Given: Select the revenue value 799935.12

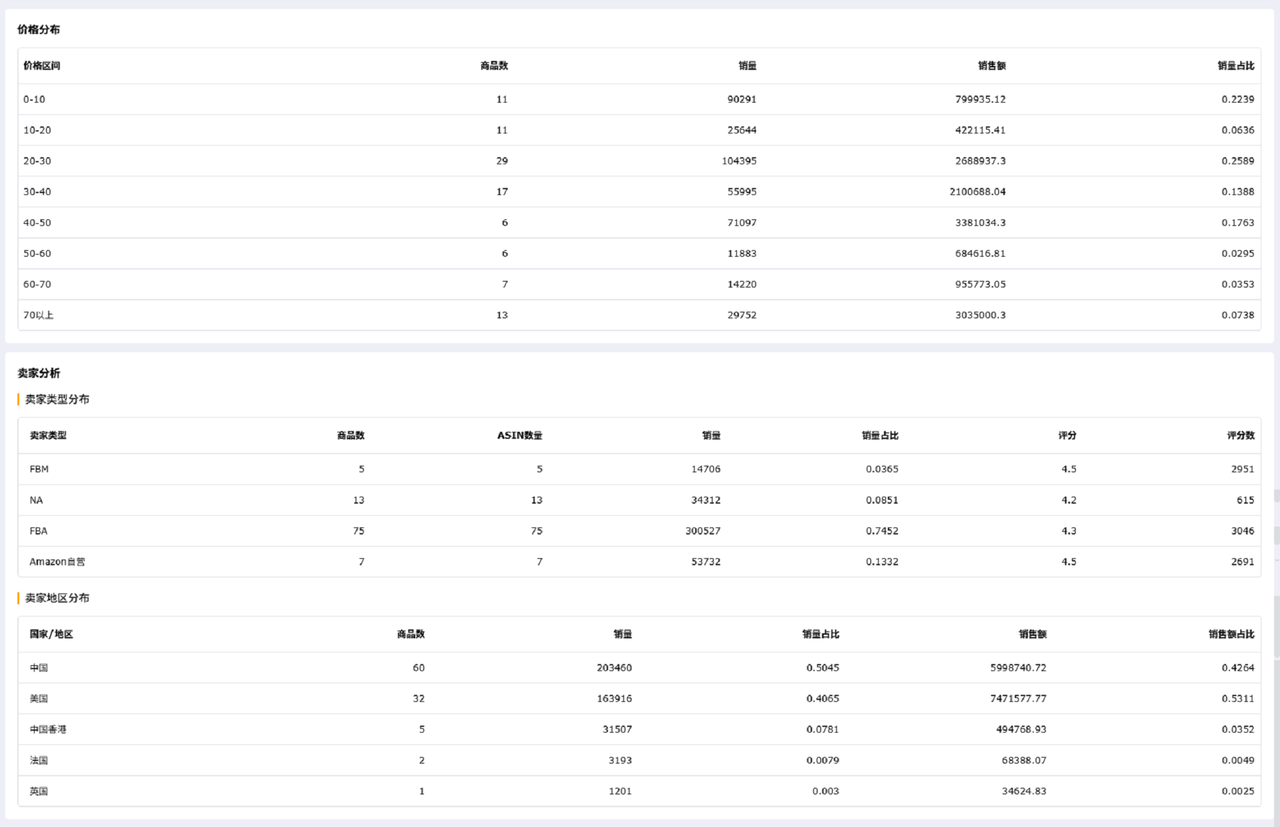Looking at the screenshot, I should [981, 99].
